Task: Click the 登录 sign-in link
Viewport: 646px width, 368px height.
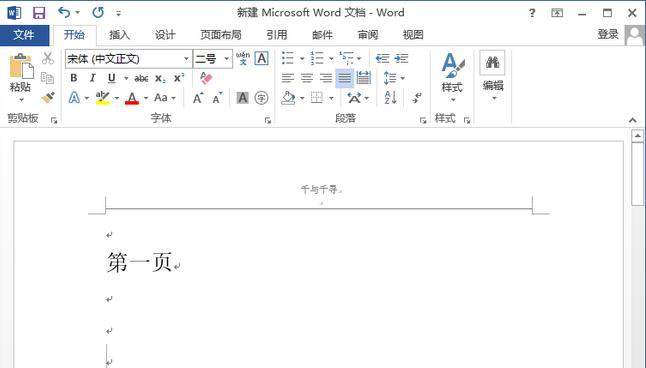Action: click(x=608, y=34)
